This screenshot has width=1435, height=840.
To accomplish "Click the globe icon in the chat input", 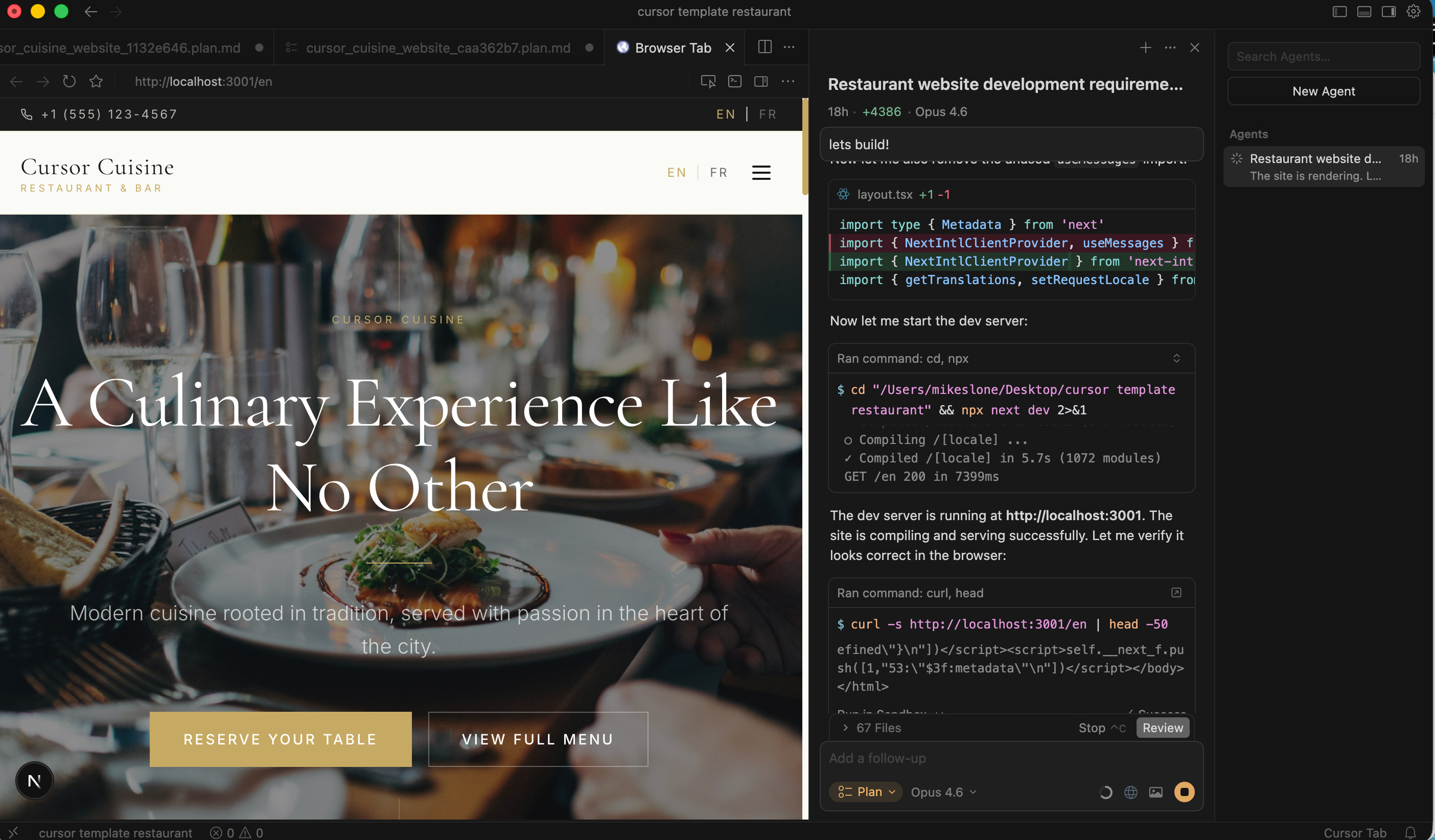I will (x=1130, y=792).
